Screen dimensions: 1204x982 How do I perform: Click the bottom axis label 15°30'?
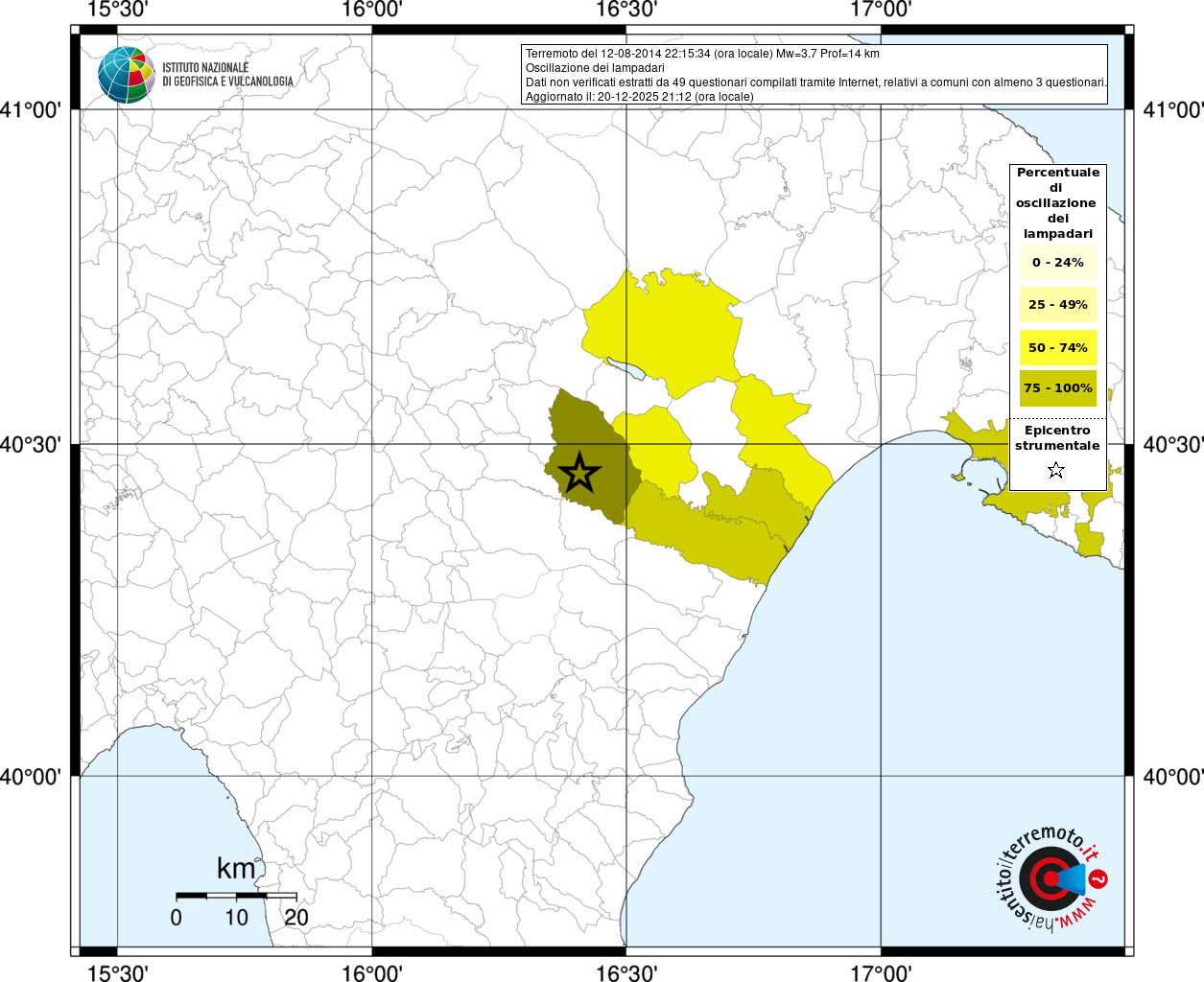tap(117, 972)
